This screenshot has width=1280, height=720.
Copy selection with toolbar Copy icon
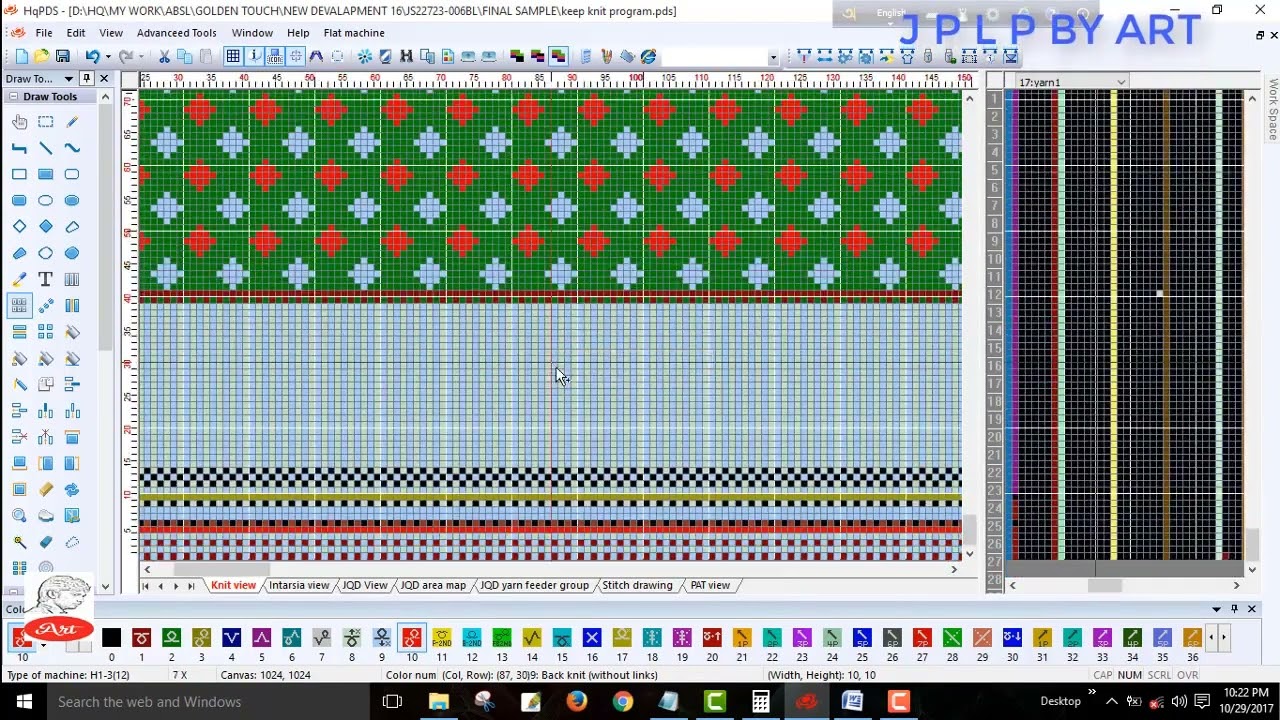click(184, 57)
